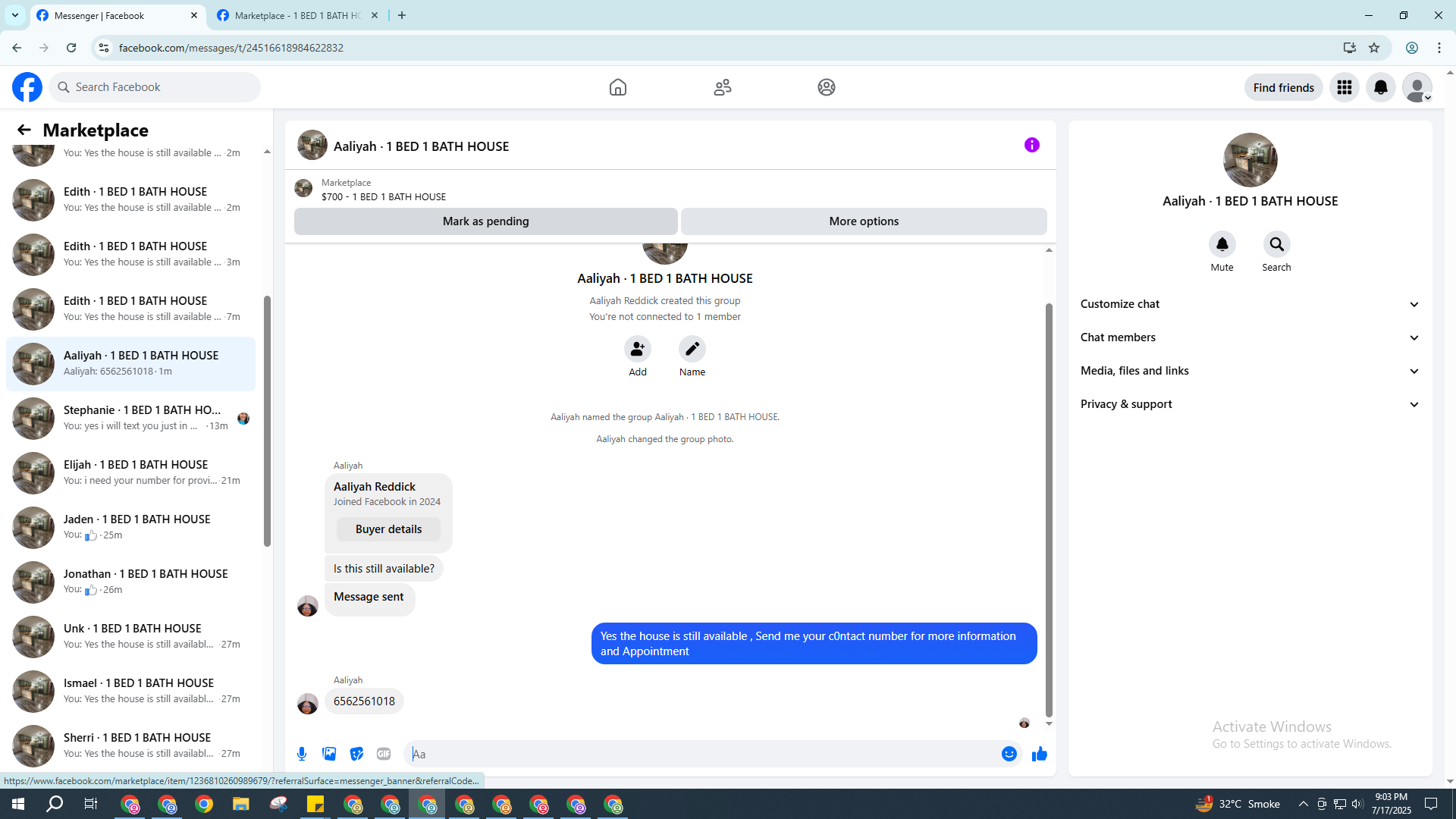Click the message text input box

(704, 754)
